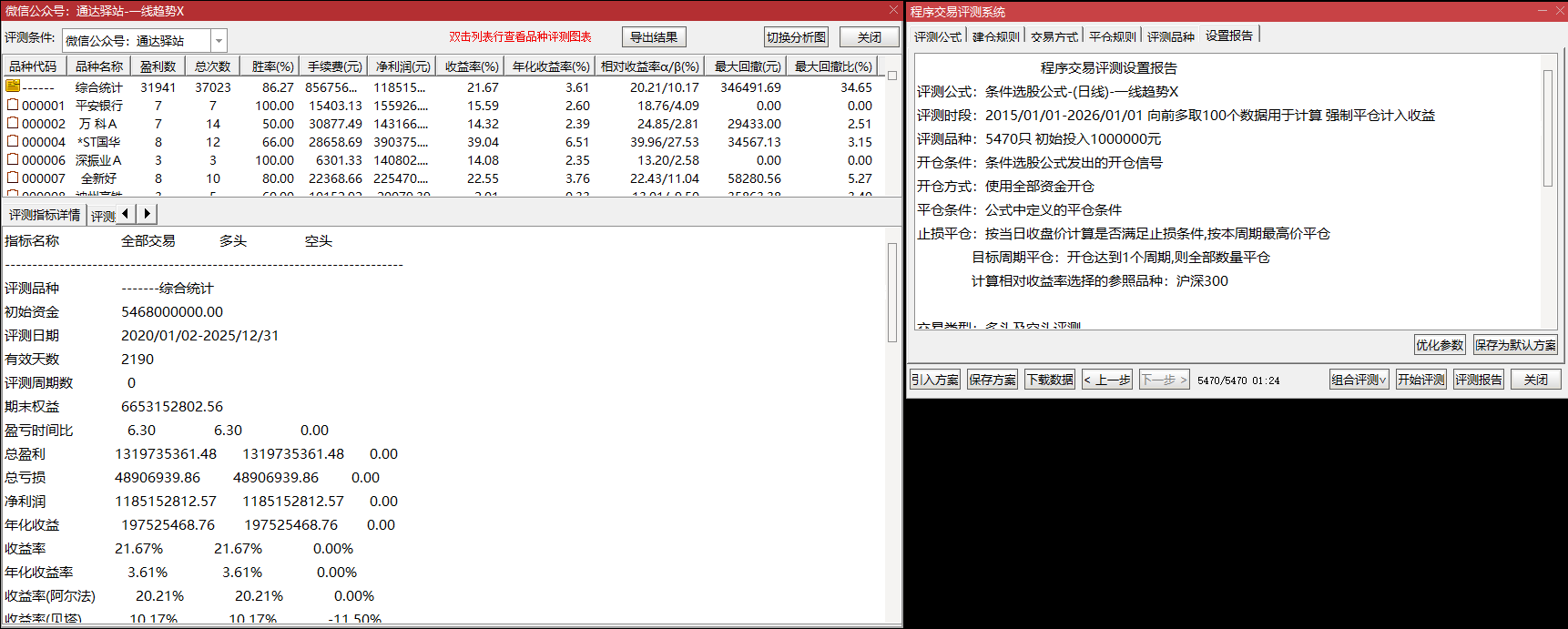Sort by the 手续费(元) column header
The image size is (1568, 629).
point(334,66)
